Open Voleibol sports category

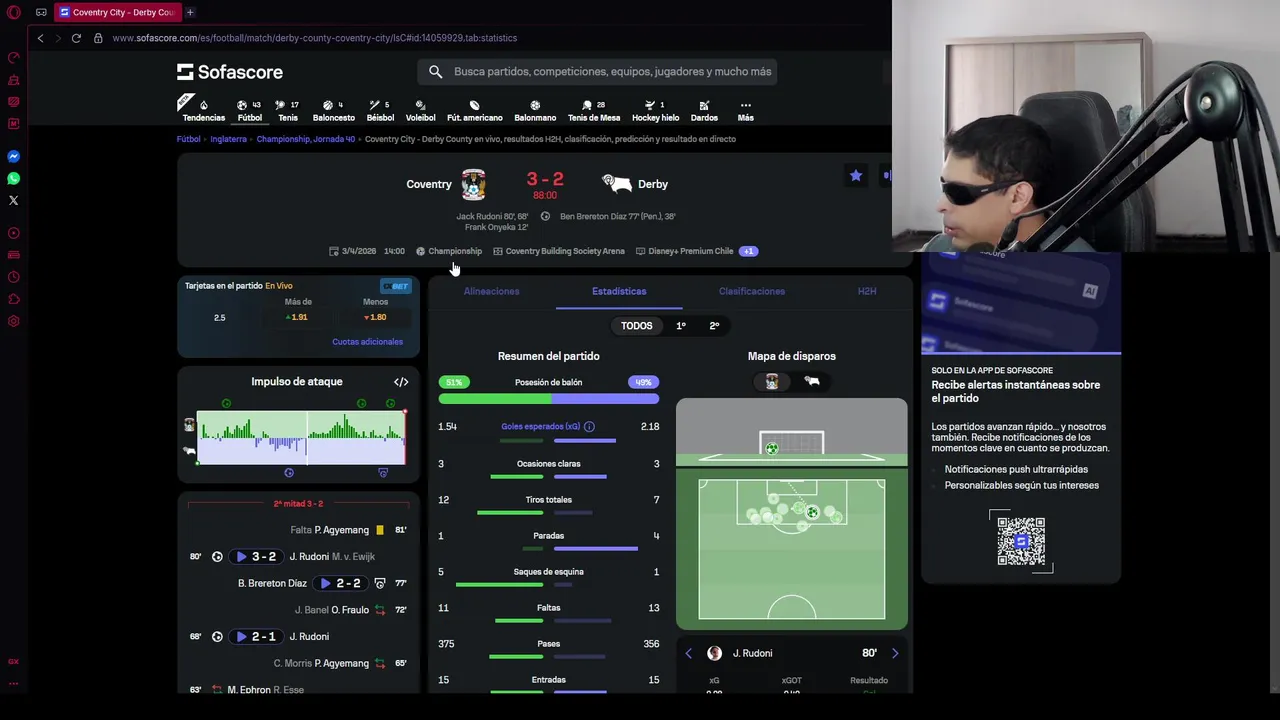420,110
